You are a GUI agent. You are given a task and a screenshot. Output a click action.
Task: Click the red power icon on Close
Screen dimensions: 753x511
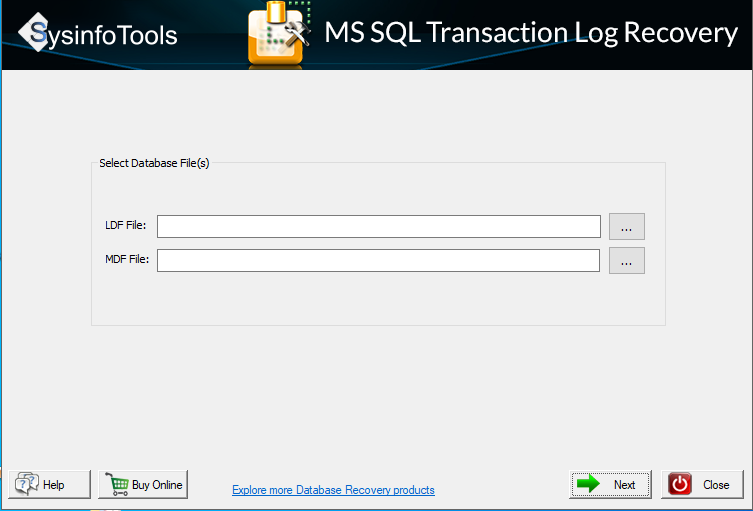click(680, 484)
